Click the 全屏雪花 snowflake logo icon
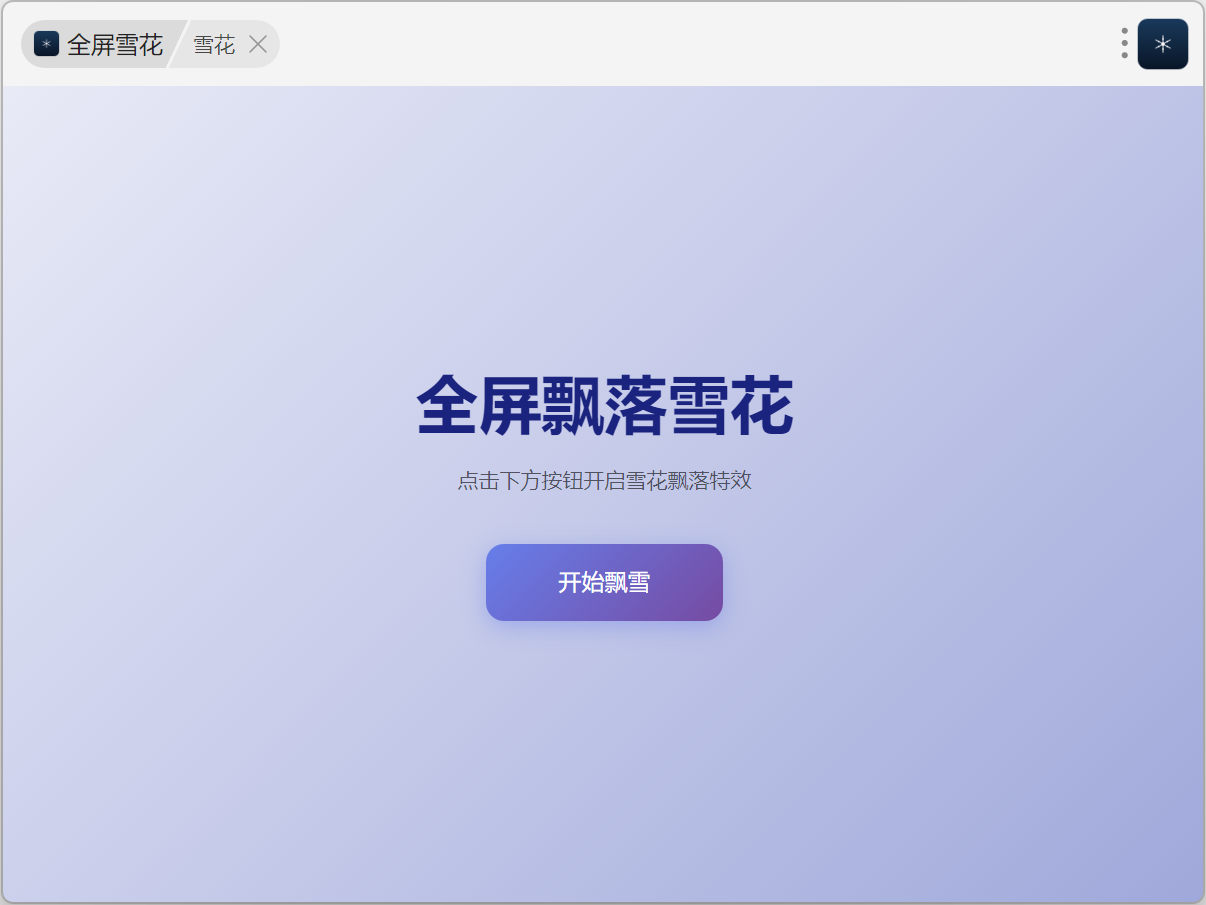 click(x=46, y=44)
